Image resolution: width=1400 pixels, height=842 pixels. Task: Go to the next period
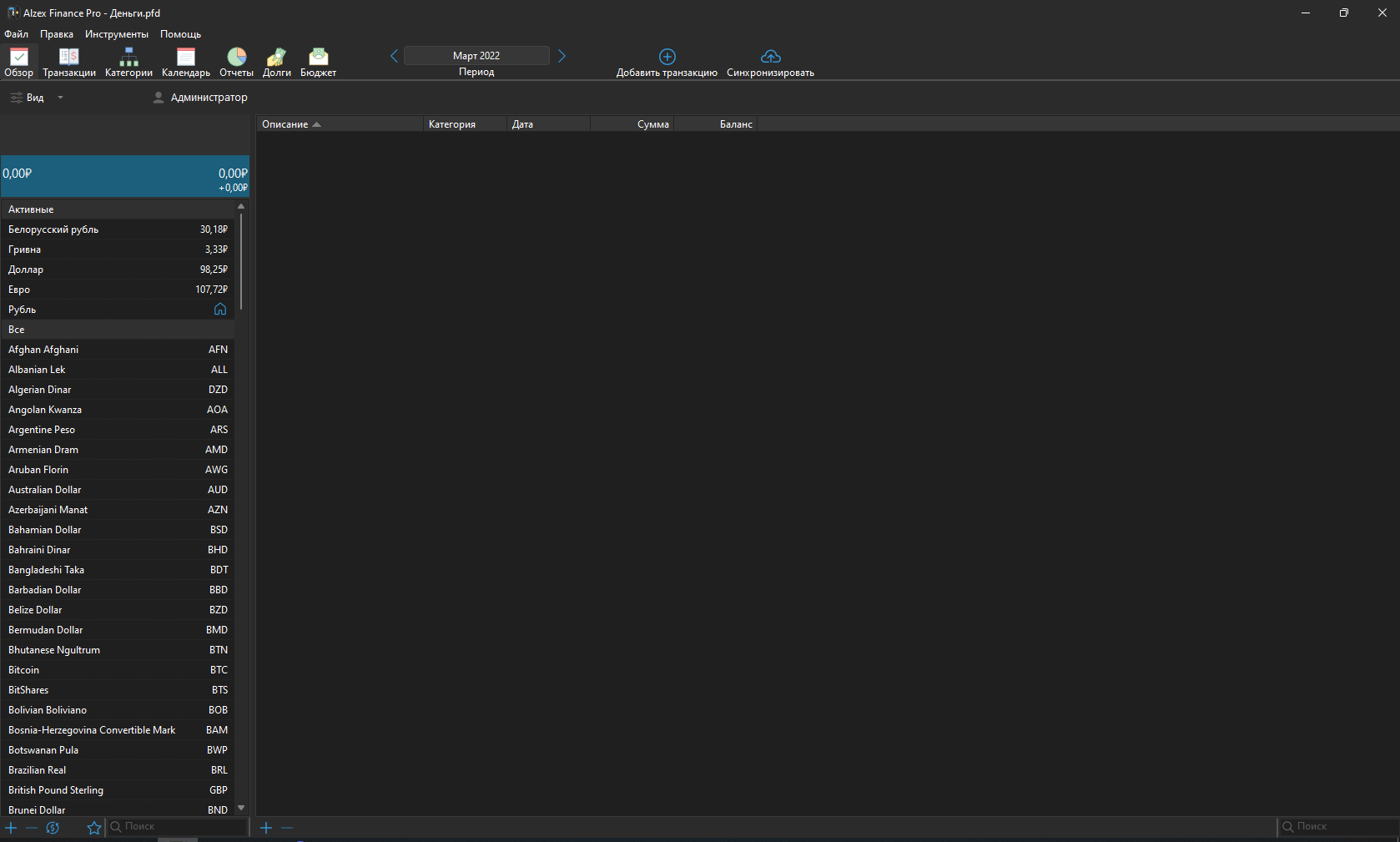pos(562,56)
